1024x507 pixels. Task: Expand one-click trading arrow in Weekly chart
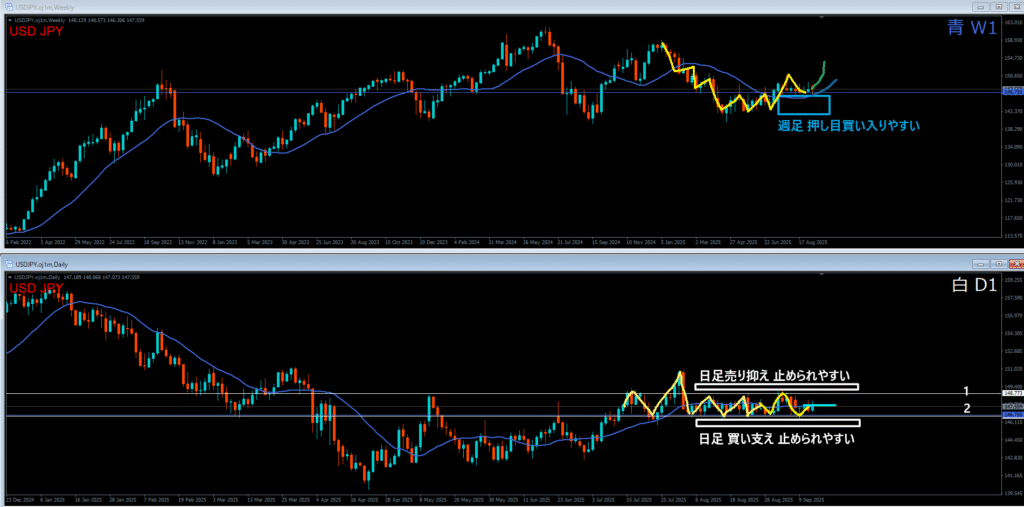point(9,20)
